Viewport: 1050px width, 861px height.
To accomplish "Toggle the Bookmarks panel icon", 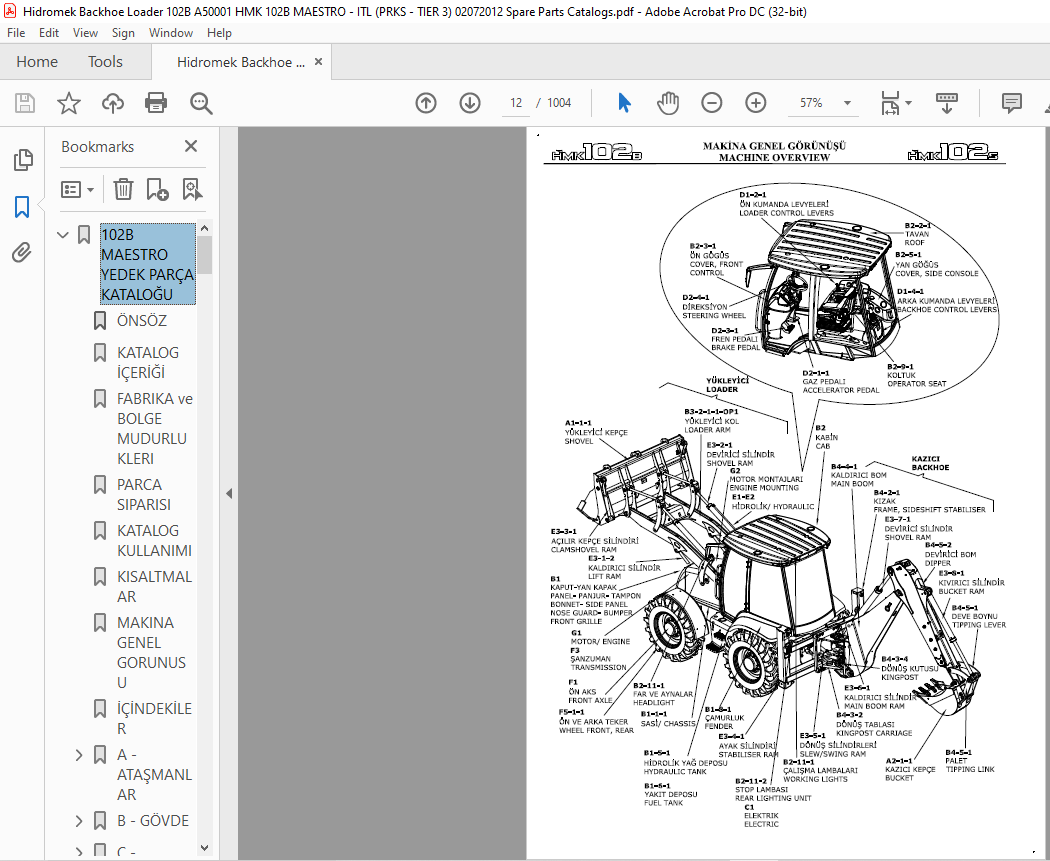I will point(22,207).
